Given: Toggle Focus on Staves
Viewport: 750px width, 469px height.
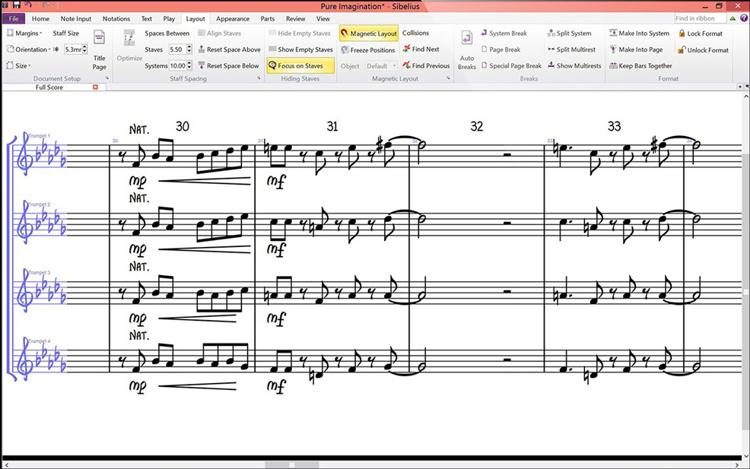Looking at the screenshot, I should 296,65.
